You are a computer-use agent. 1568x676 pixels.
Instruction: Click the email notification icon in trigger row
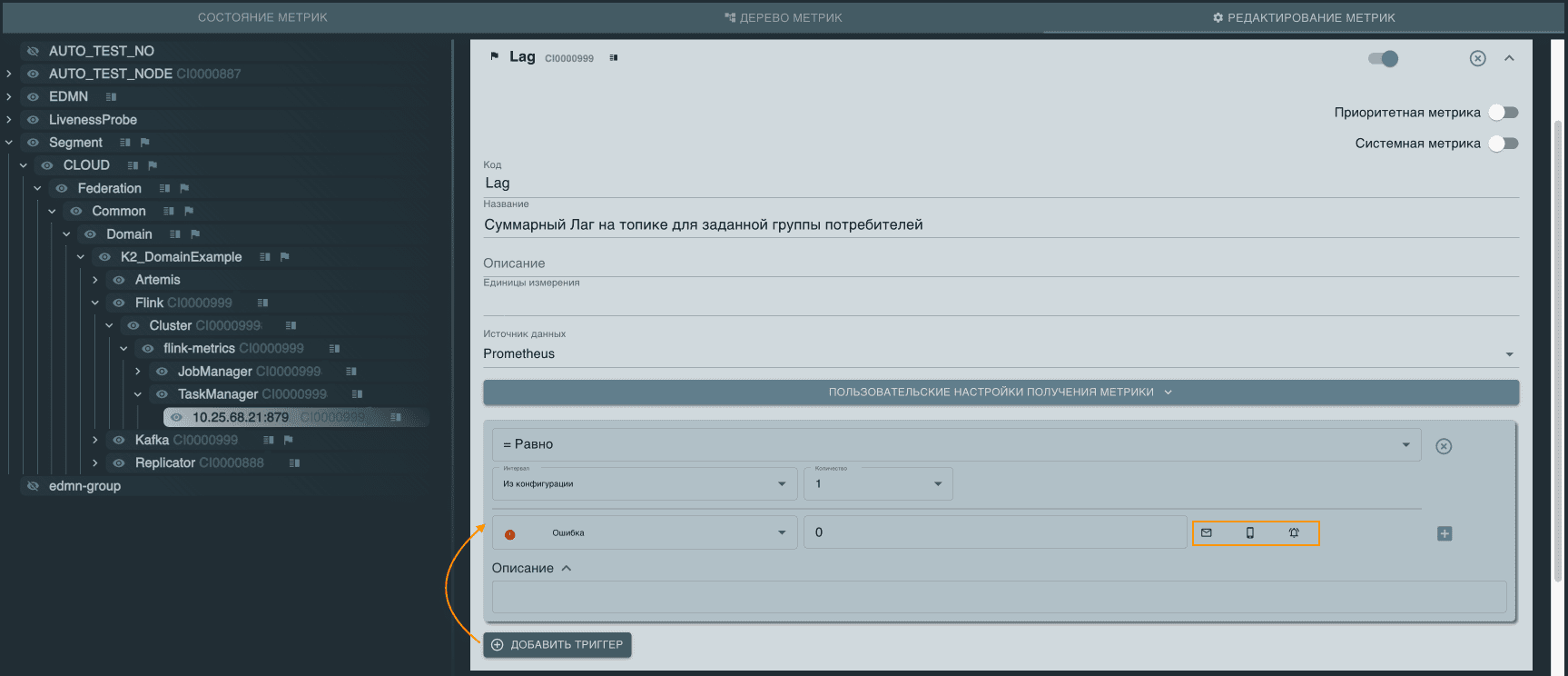coord(1206,533)
